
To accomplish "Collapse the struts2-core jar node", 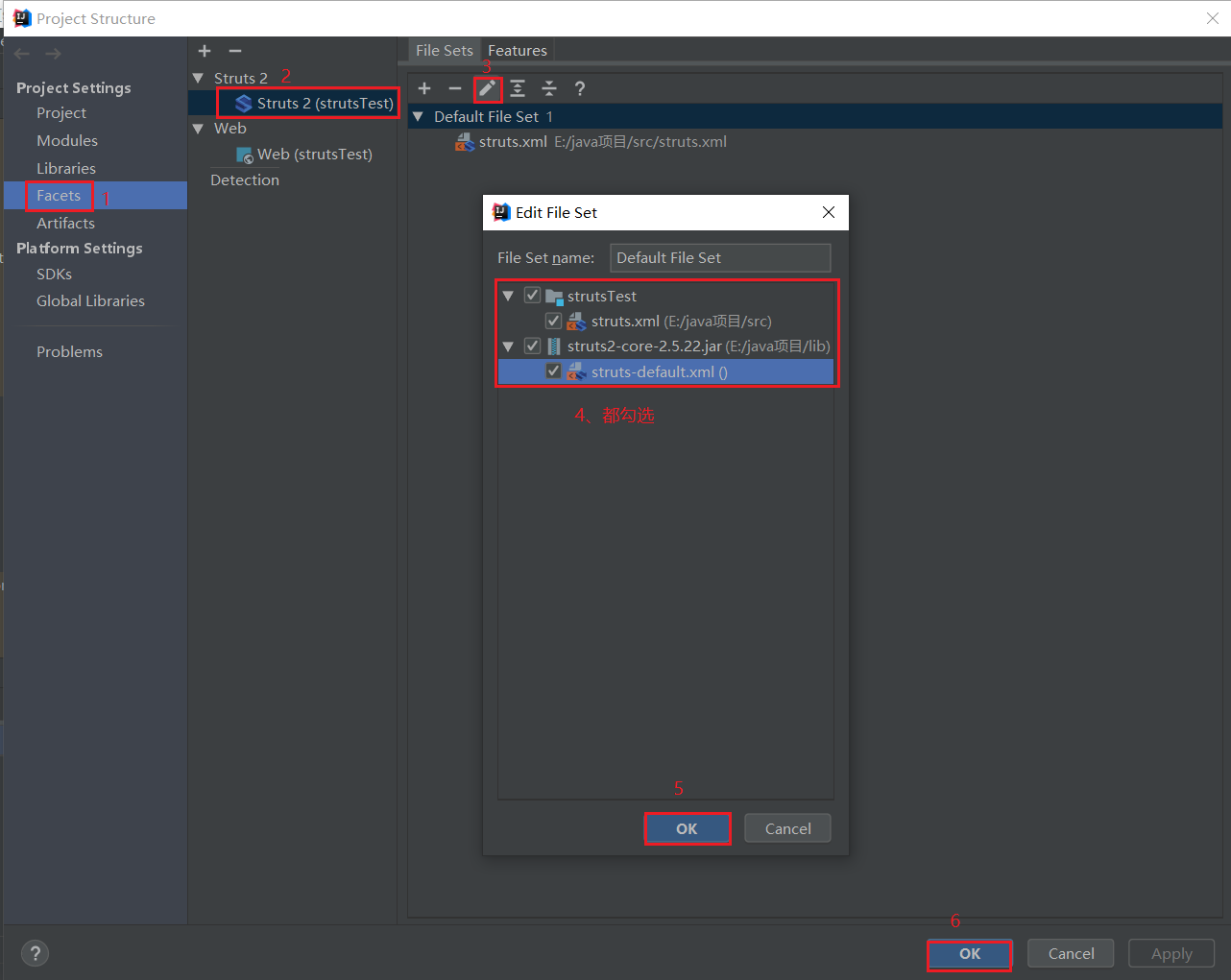I will [x=508, y=346].
